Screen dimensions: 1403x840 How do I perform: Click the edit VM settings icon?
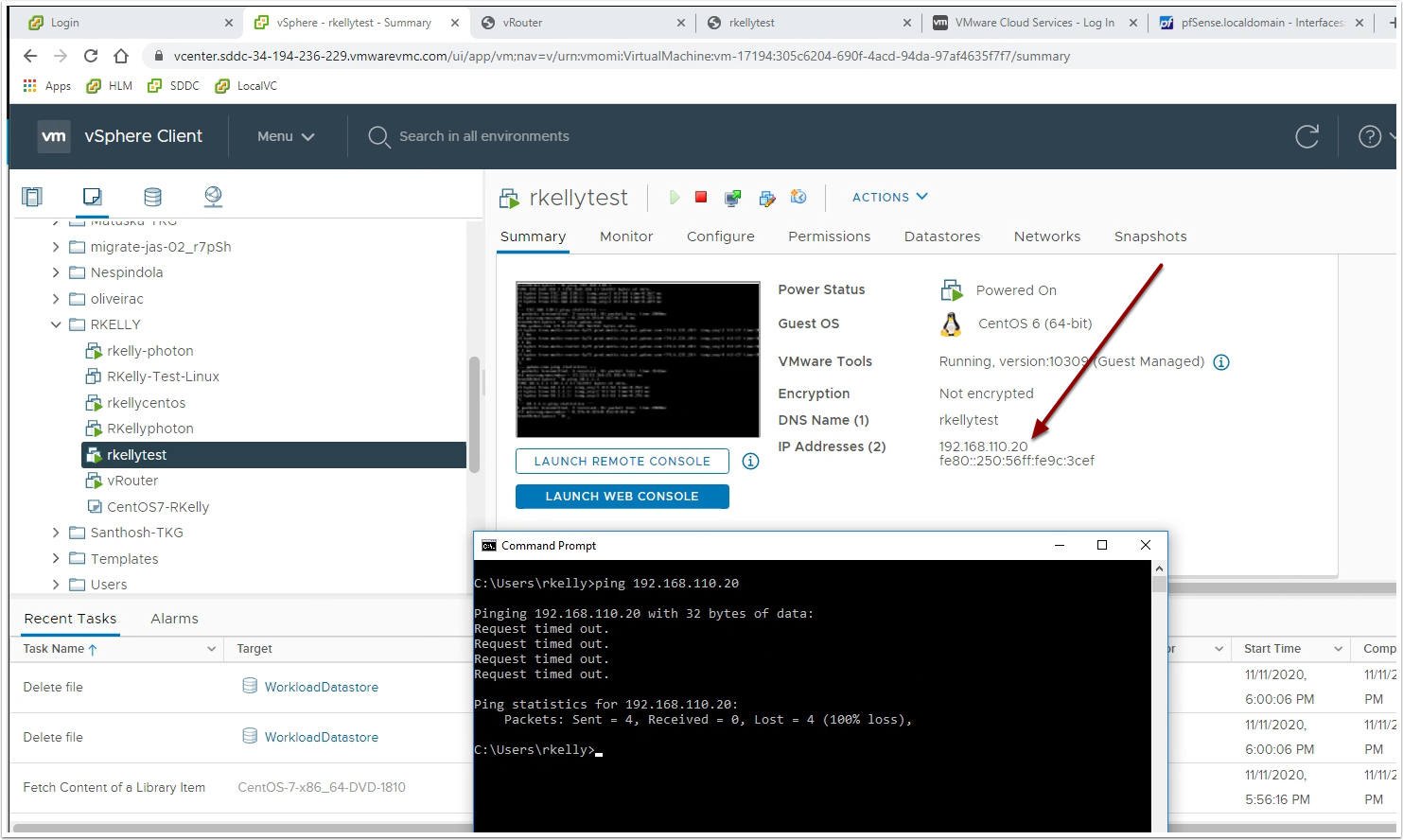[x=766, y=198]
